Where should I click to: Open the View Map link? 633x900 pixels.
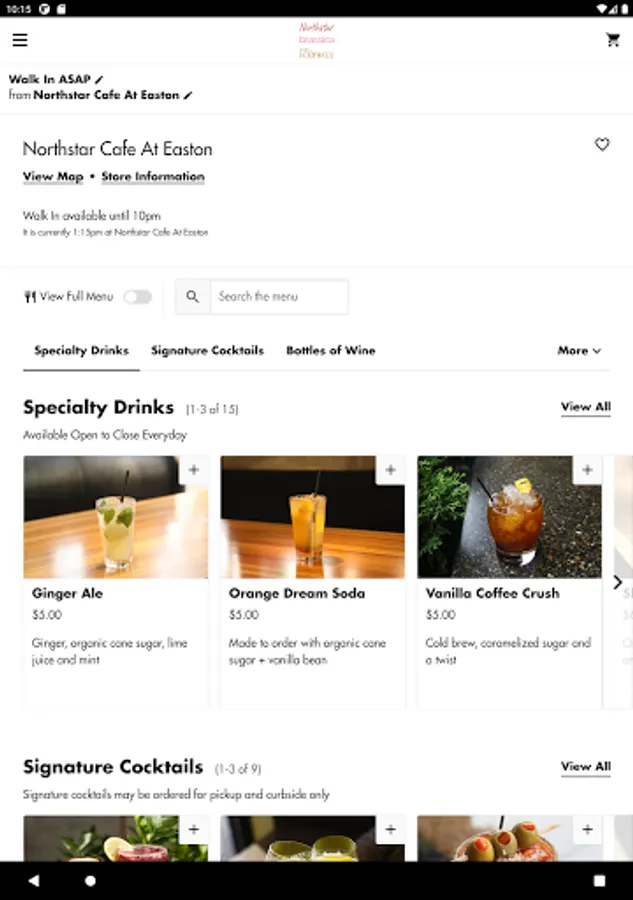click(53, 177)
